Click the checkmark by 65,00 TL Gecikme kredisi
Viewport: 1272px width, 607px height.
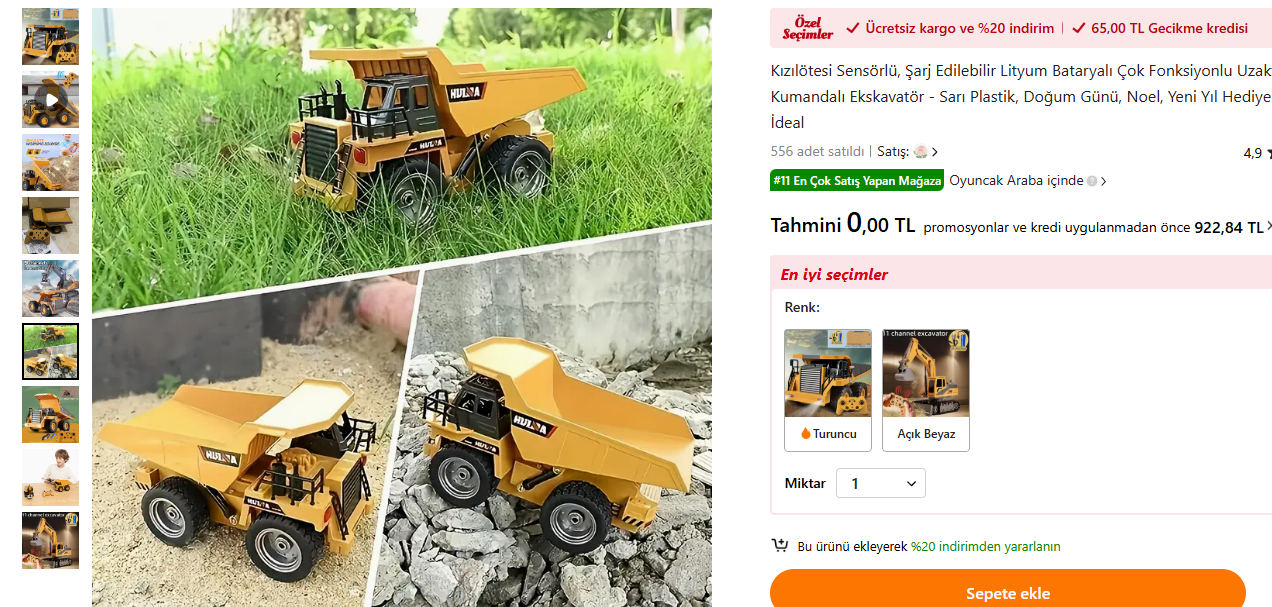1078,28
